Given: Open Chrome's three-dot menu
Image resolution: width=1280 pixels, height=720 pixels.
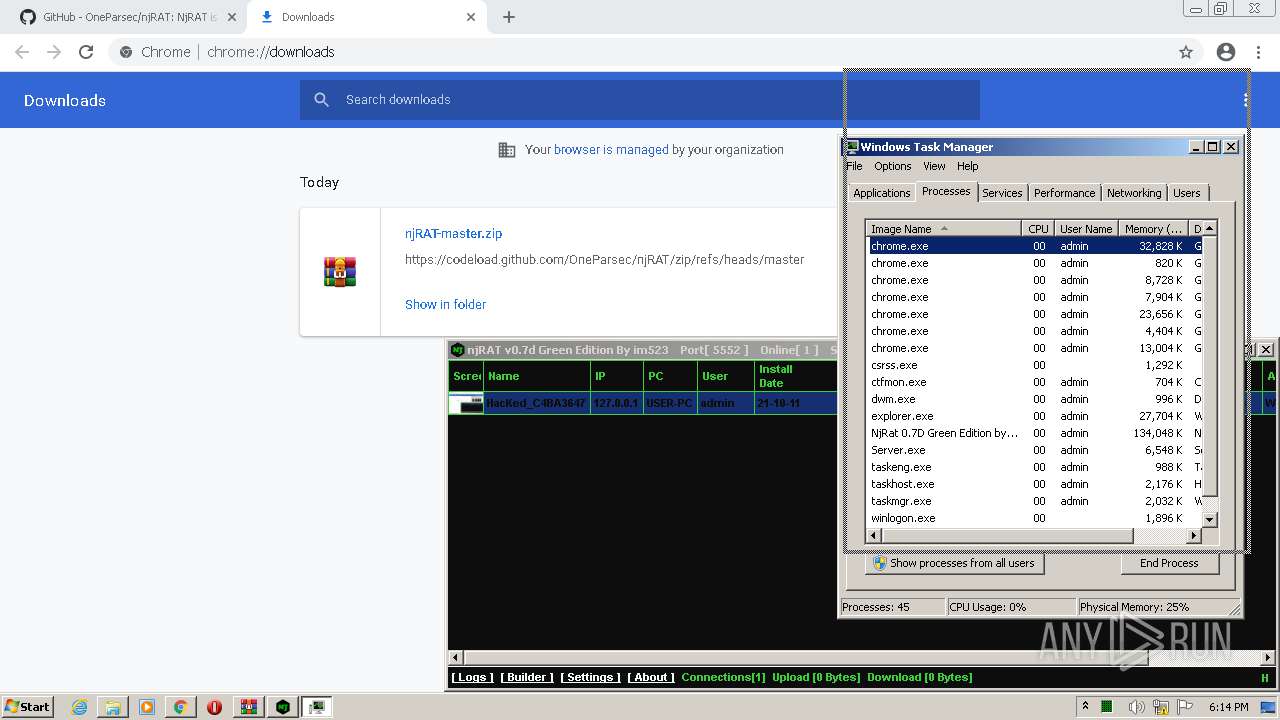Looking at the screenshot, I should (1257, 52).
